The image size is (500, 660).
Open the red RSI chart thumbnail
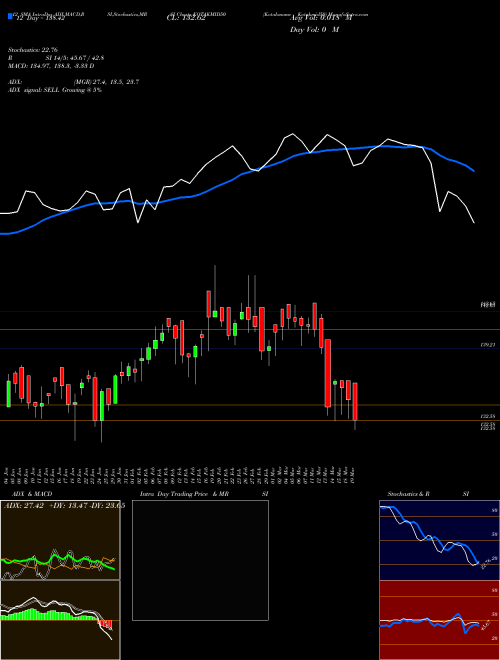pyautogui.click(x=439, y=620)
